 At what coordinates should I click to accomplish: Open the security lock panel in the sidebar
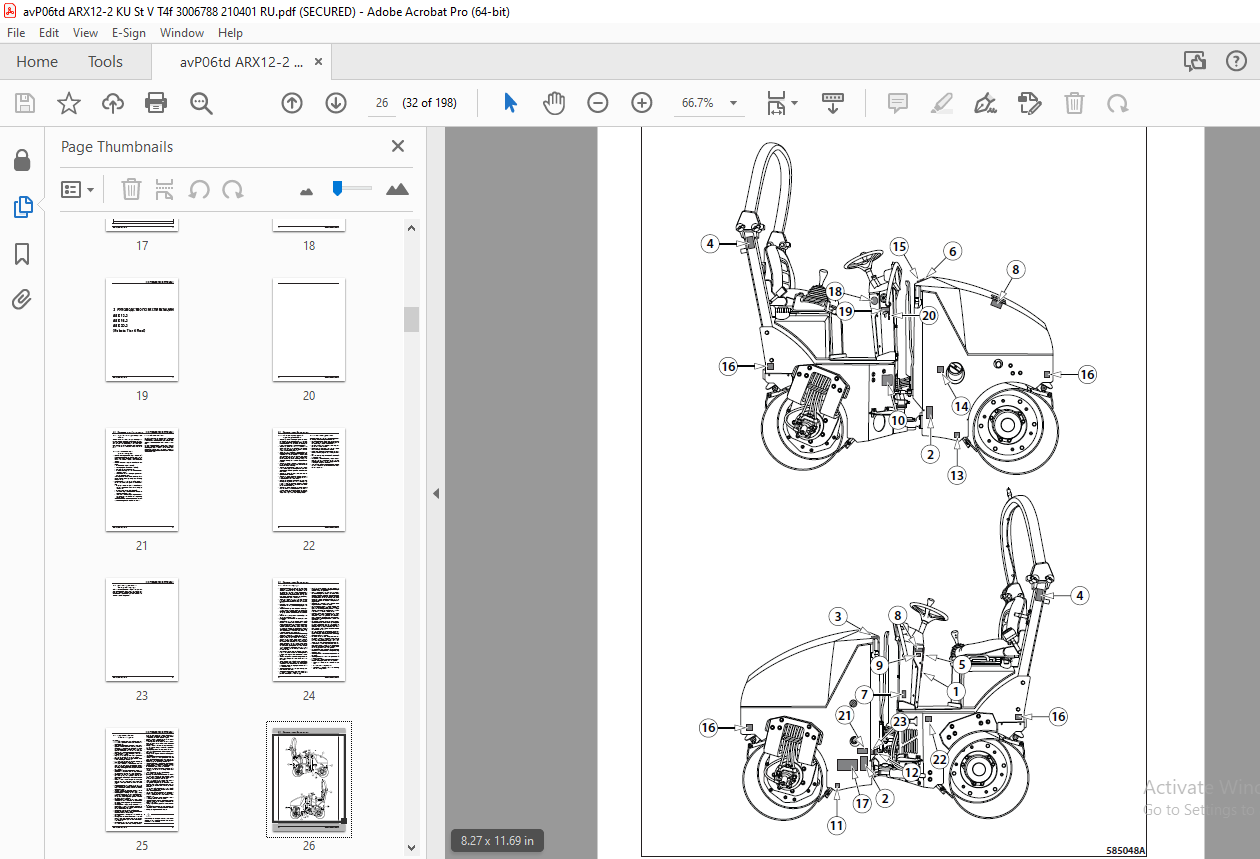[x=22, y=160]
